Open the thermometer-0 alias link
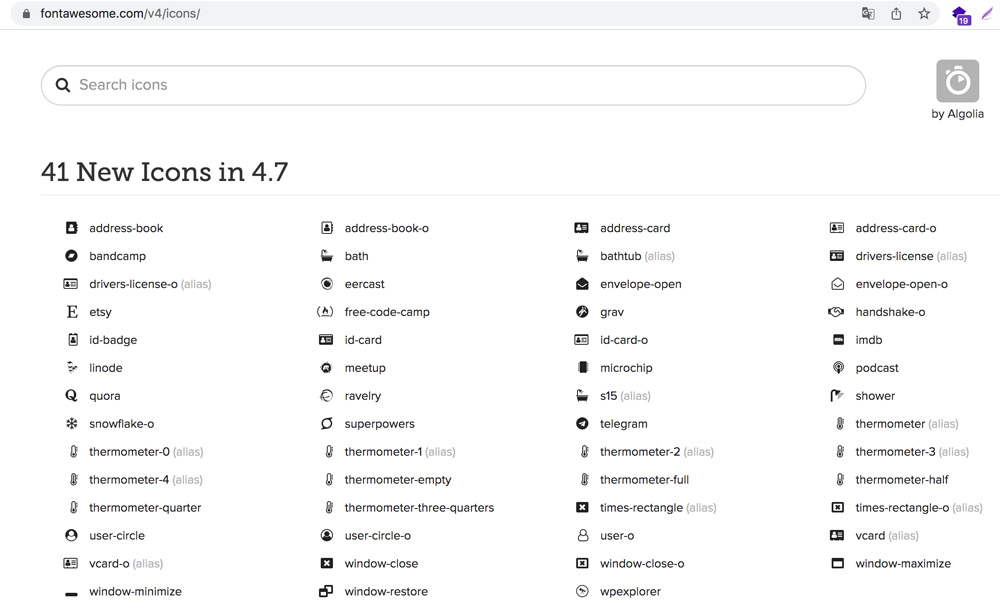Screen dimensions: 1000x614 (x=146, y=451)
